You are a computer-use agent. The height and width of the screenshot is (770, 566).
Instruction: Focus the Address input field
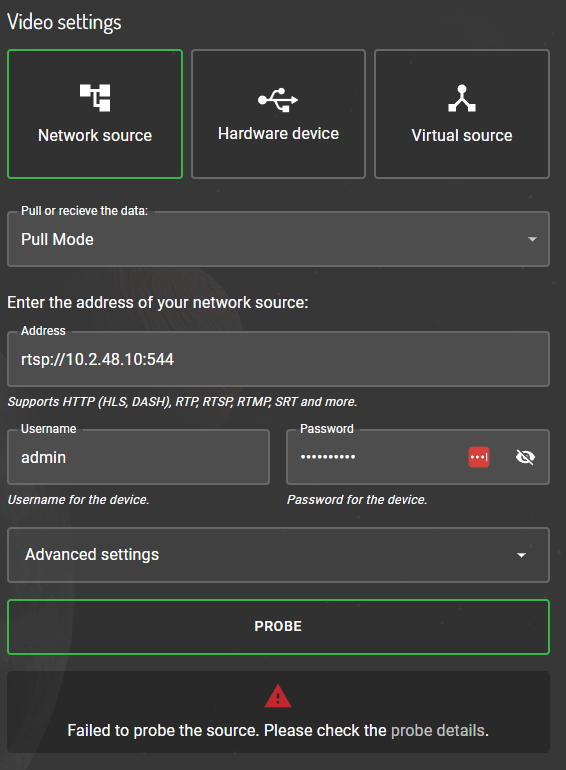click(278, 359)
